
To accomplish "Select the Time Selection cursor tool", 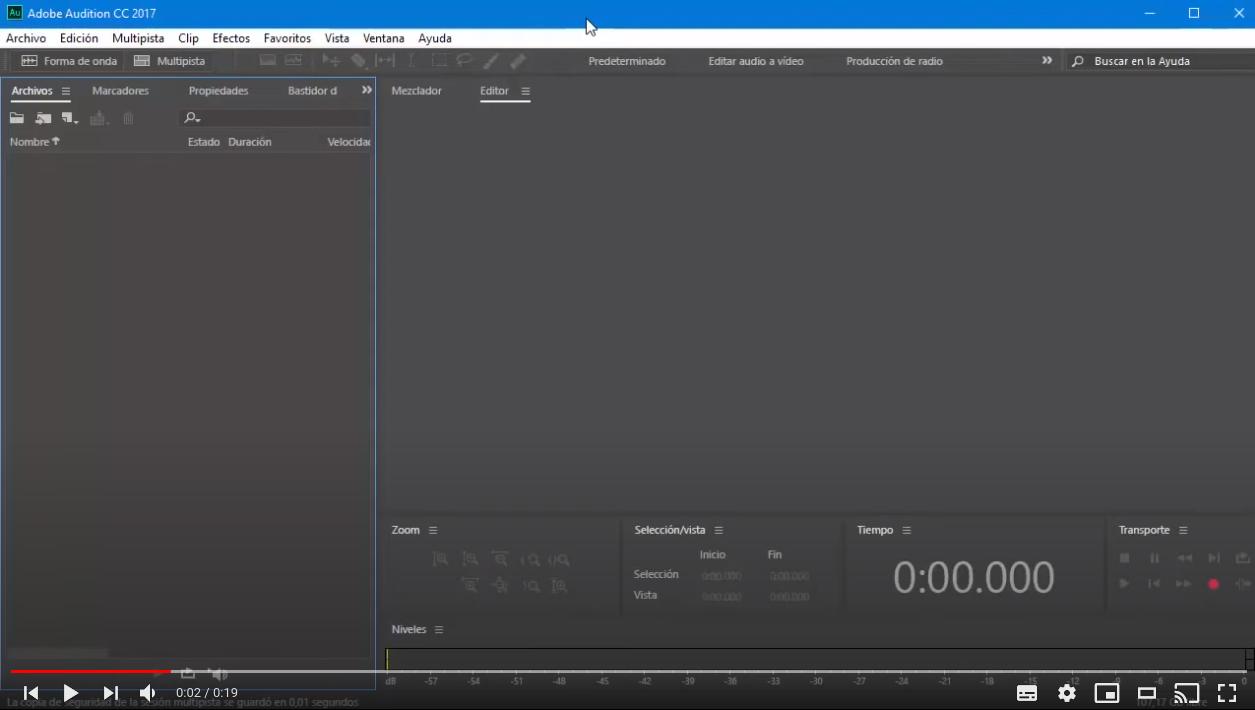I will pyautogui.click(x=412, y=61).
